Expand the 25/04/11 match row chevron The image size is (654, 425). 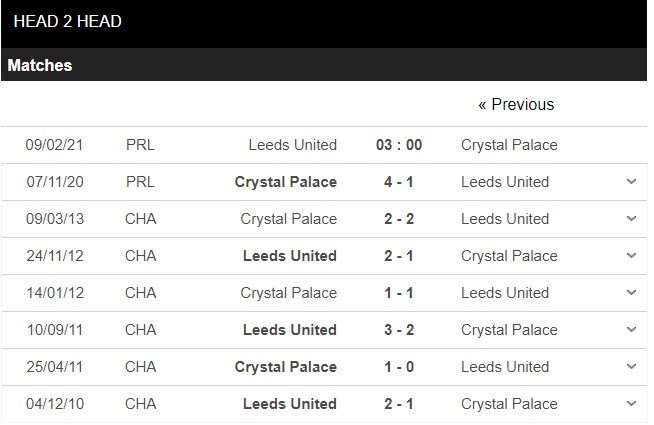pyautogui.click(x=630, y=367)
